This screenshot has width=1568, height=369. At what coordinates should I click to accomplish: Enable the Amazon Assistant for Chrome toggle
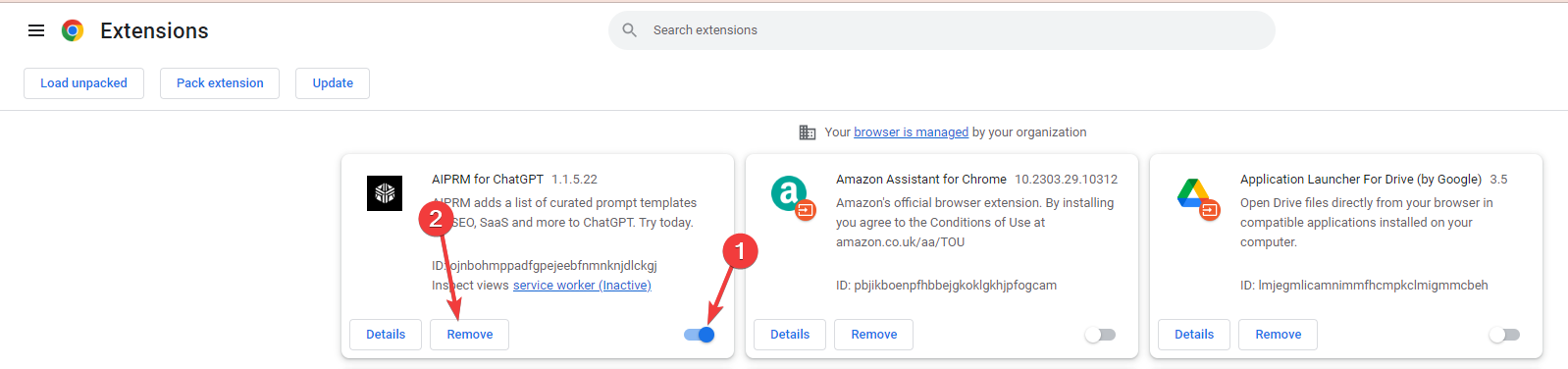point(1100,335)
